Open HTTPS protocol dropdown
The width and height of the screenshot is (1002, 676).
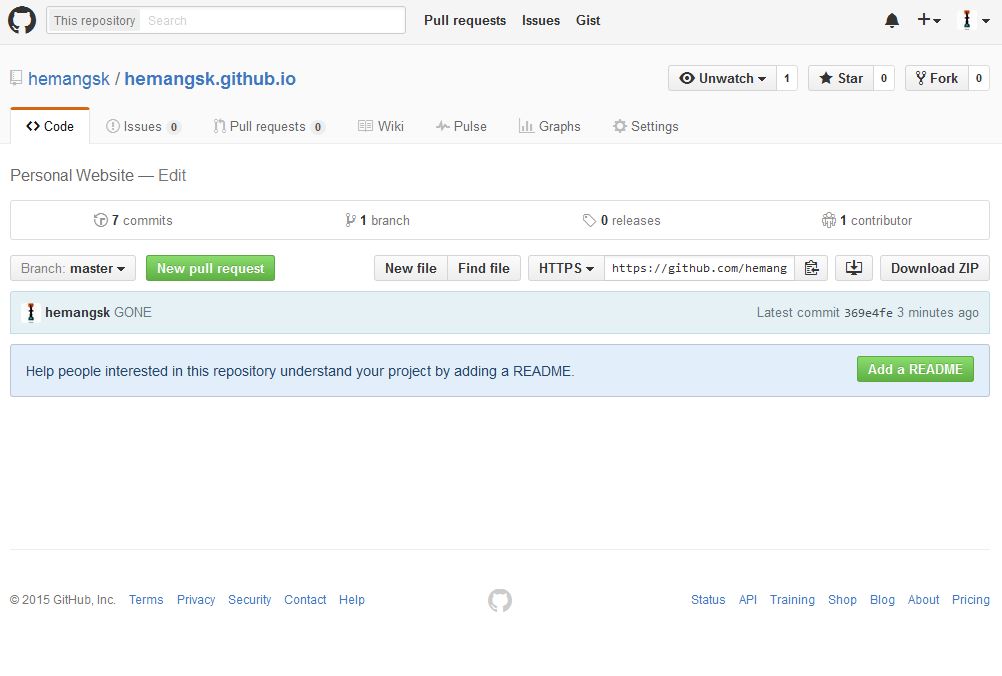tap(566, 268)
